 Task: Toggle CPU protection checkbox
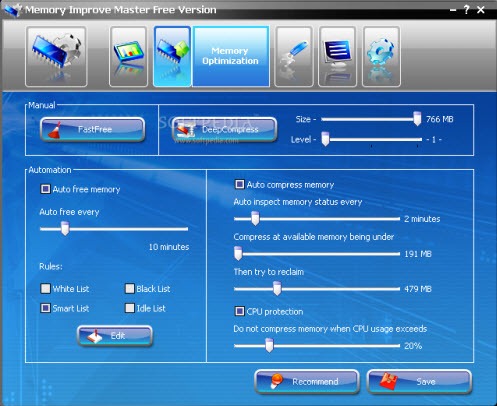coord(239,311)
